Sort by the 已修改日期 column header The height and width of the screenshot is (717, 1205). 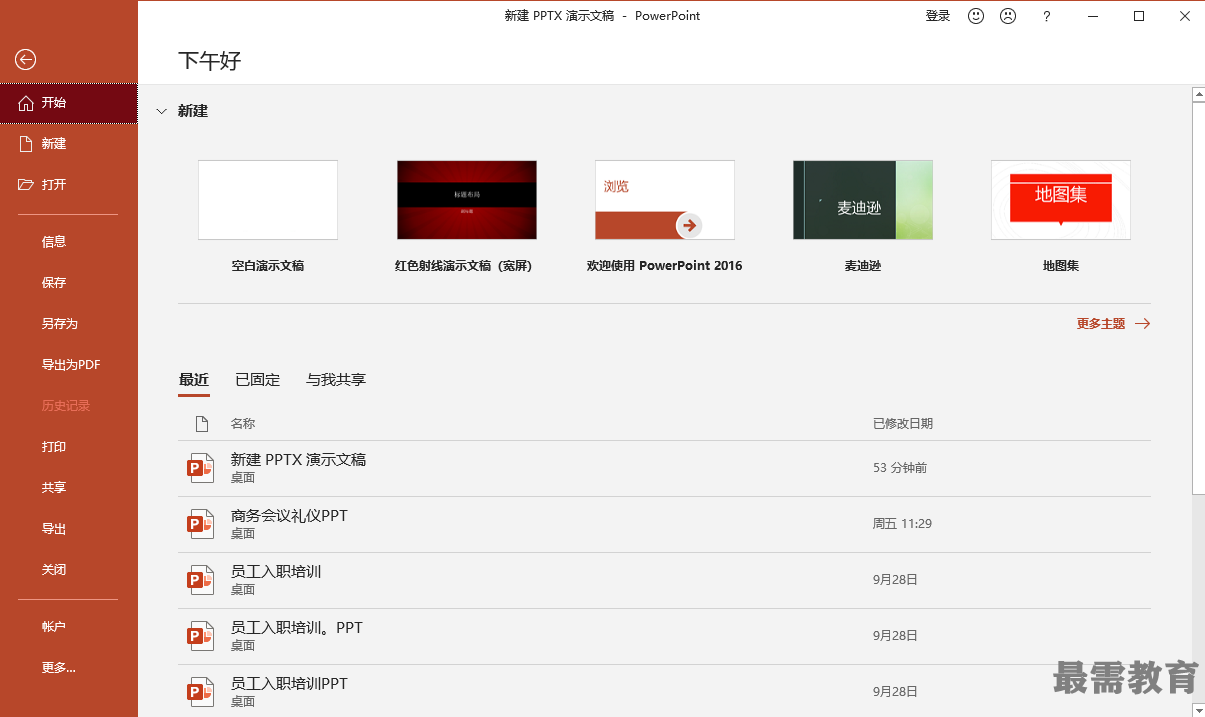903,424
